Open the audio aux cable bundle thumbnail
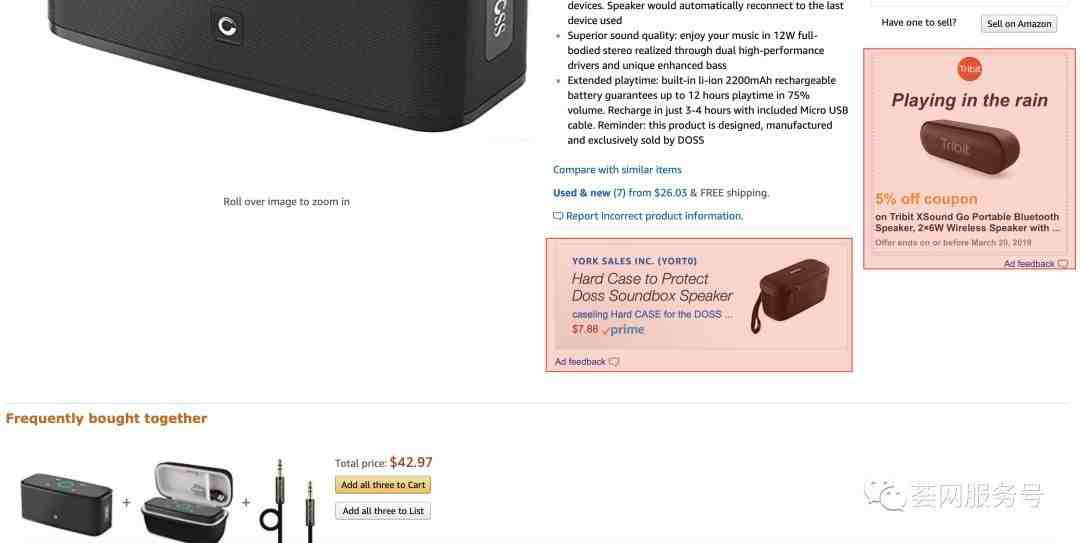The width and height of the screenshot is (1080, 543). (288, 501)
